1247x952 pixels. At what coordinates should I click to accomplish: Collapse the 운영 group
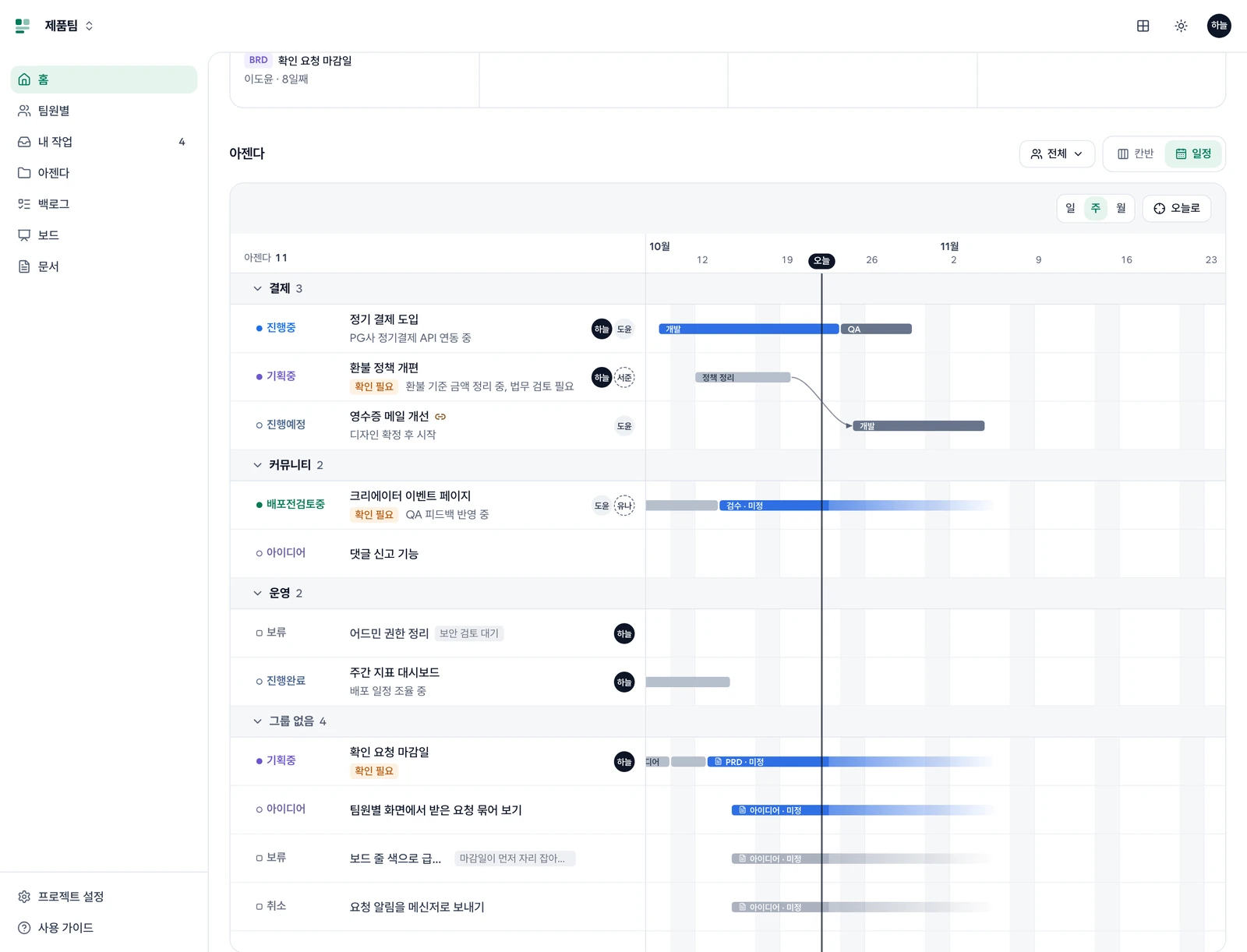(258, 593)
